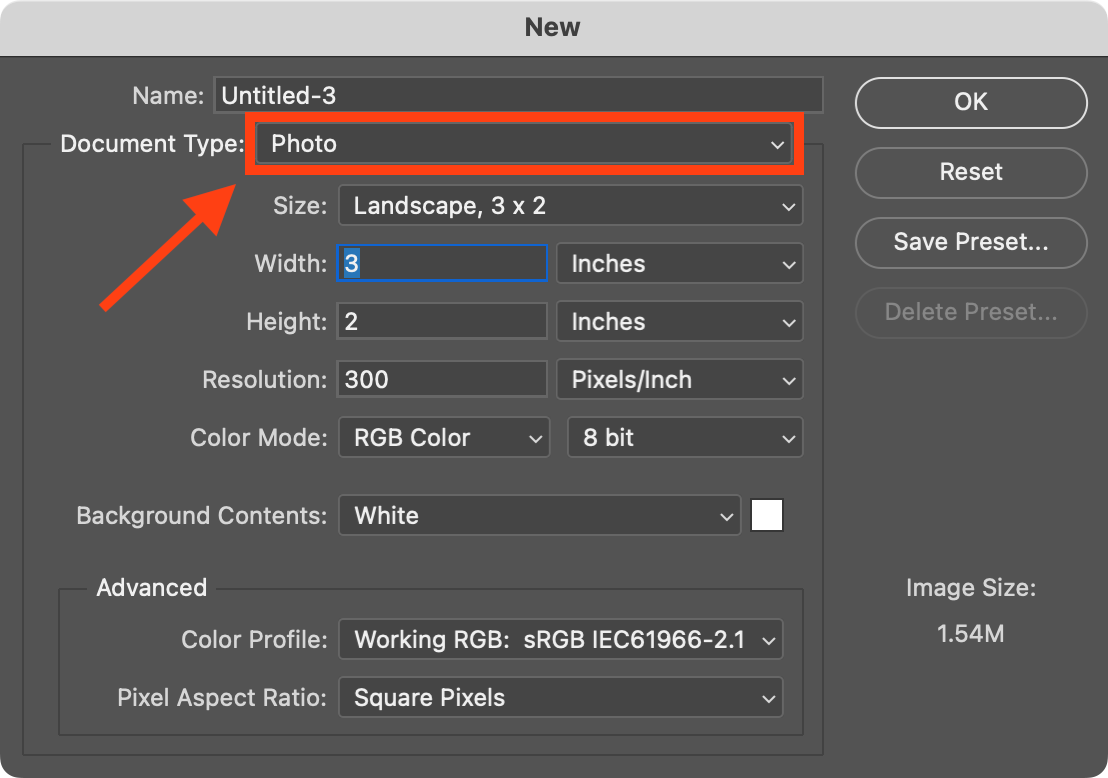Open the Document Type dropdown showing Photo
Viewport: 1108px width, 778px height.
pos(523,143)
